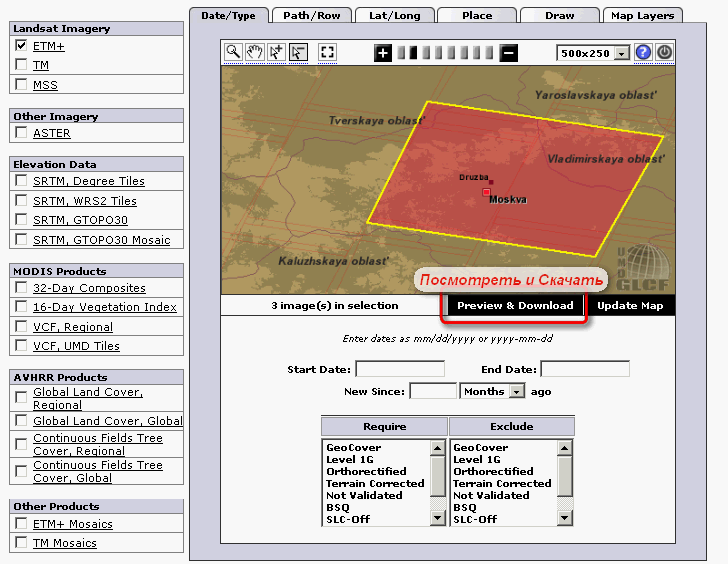This screenshot has width=728, height=564.
Task: Select the magnifier zoom tool
Action: pos(233,52)
